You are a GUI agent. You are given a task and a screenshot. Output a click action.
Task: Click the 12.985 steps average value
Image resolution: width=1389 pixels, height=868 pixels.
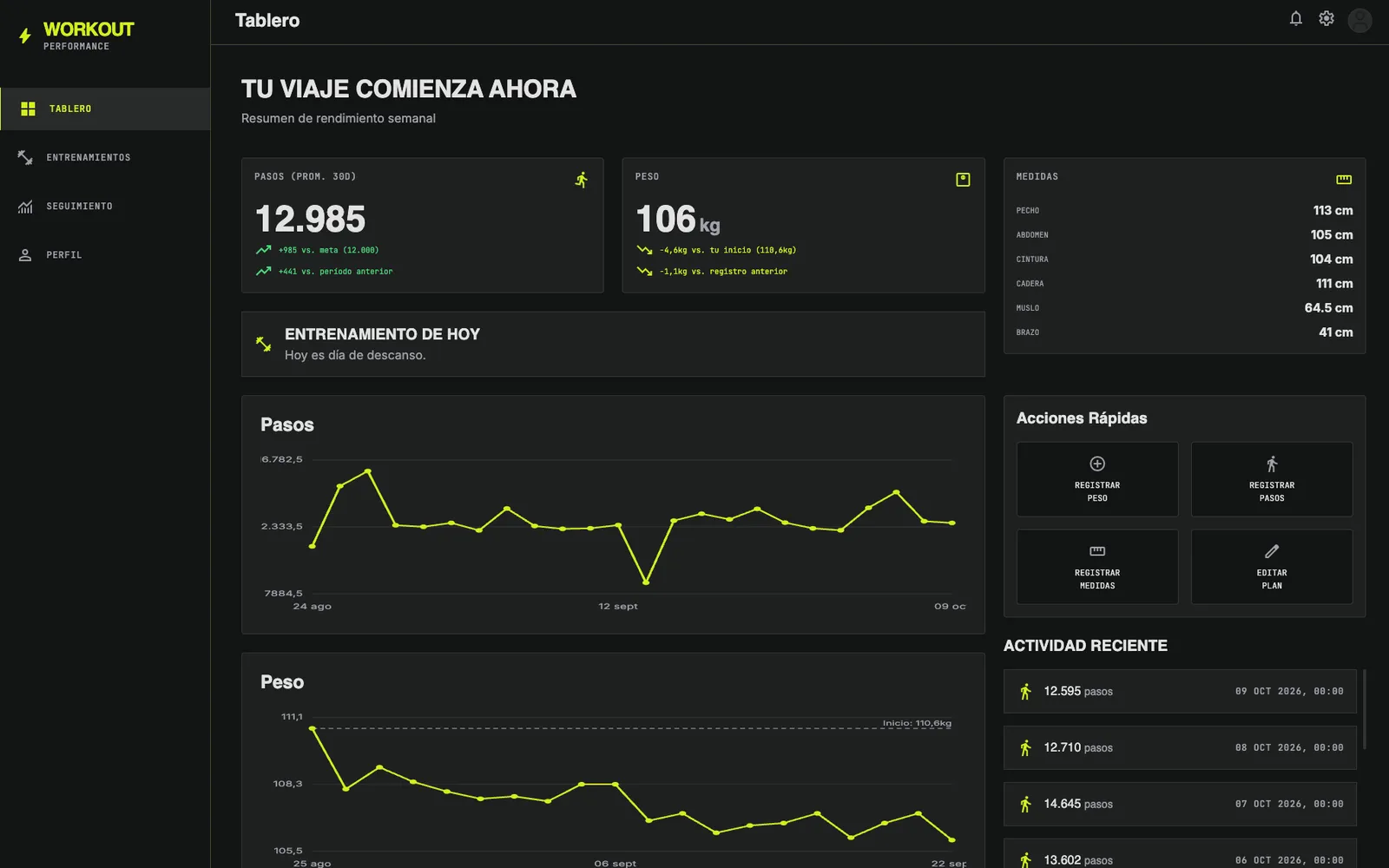point(310,219)
